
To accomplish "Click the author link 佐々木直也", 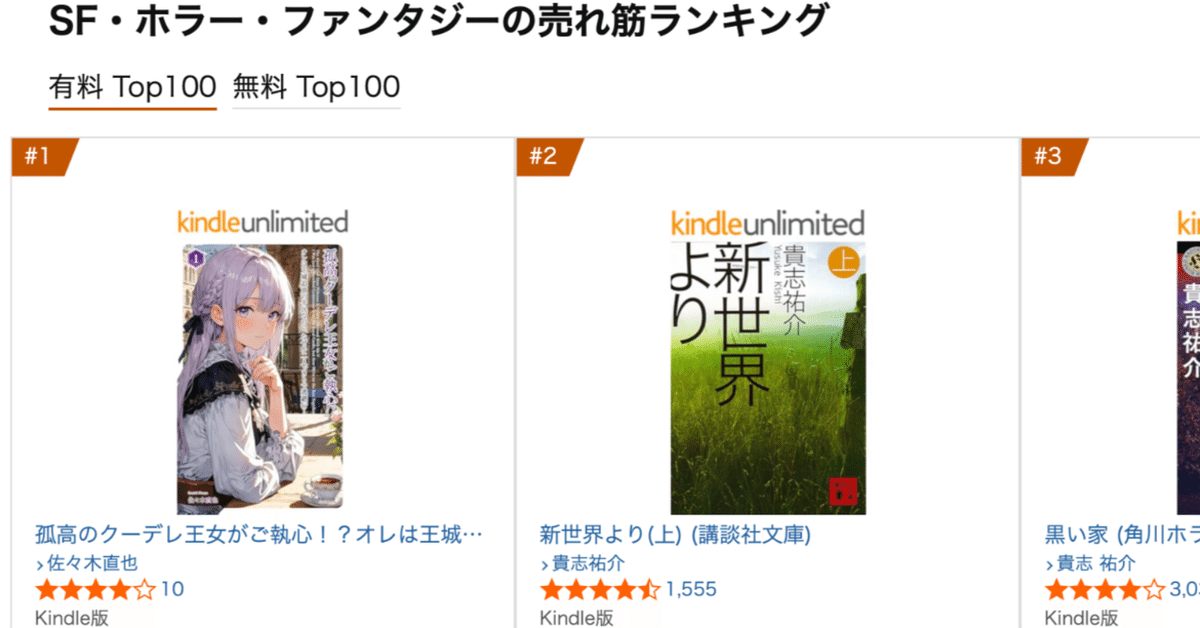I will pos(90,563).
